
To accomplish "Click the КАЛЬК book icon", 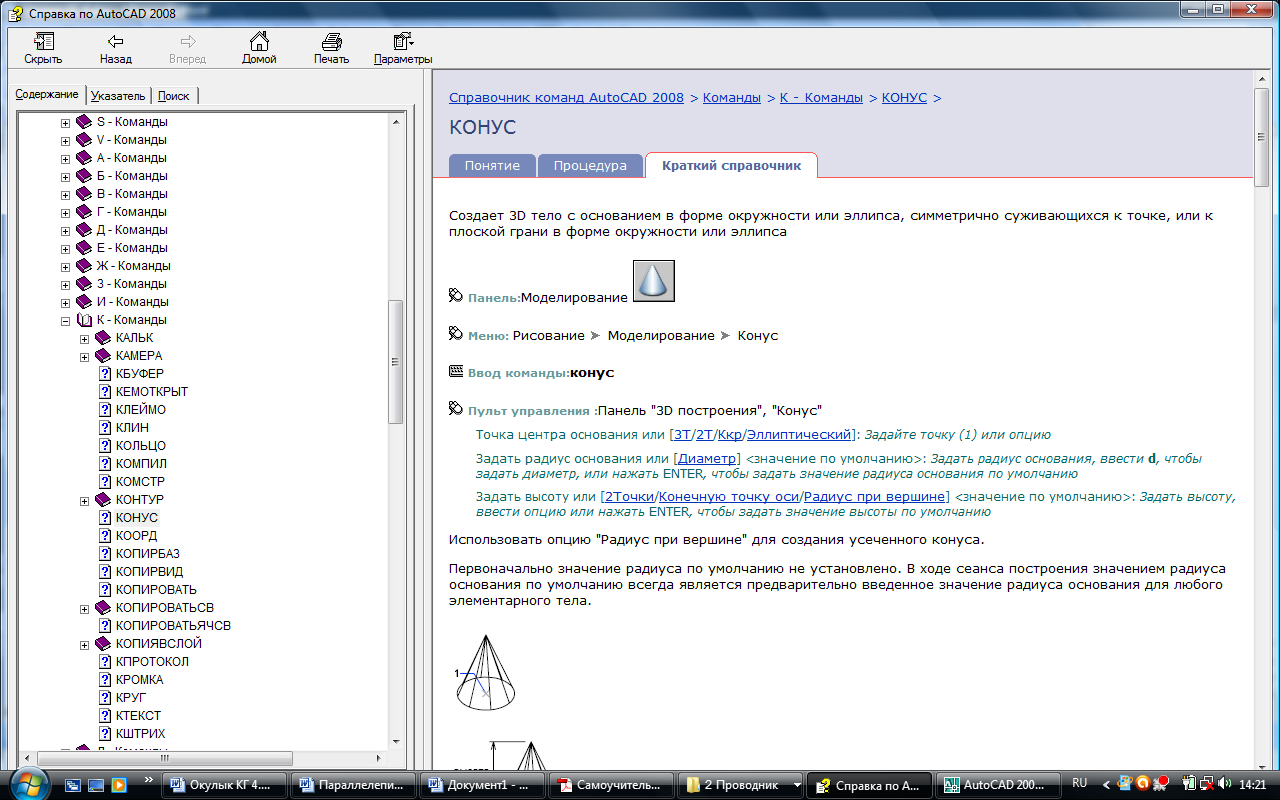I will coord(103,338).
